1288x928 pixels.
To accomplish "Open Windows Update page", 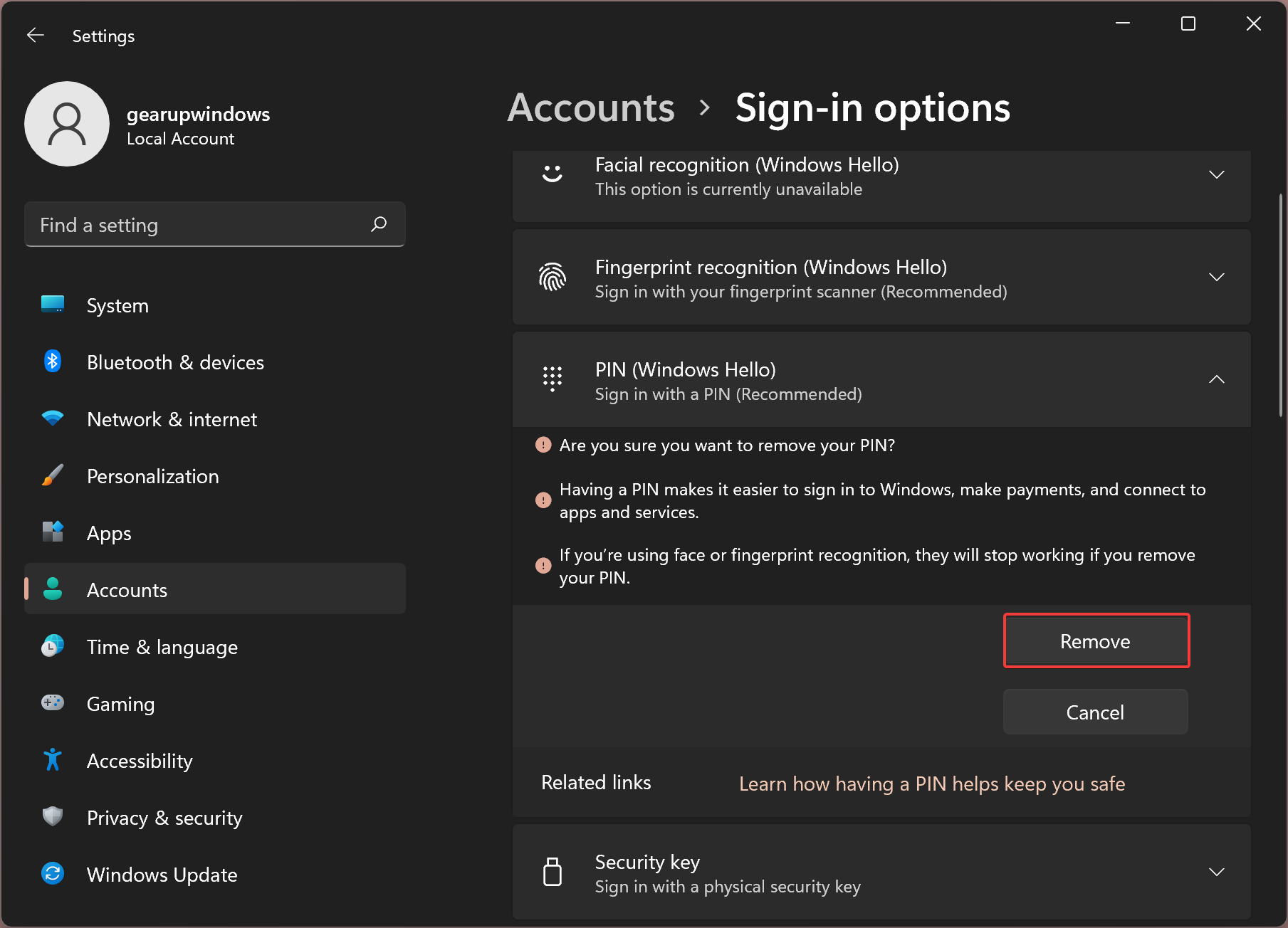I will tap(215, 875).
